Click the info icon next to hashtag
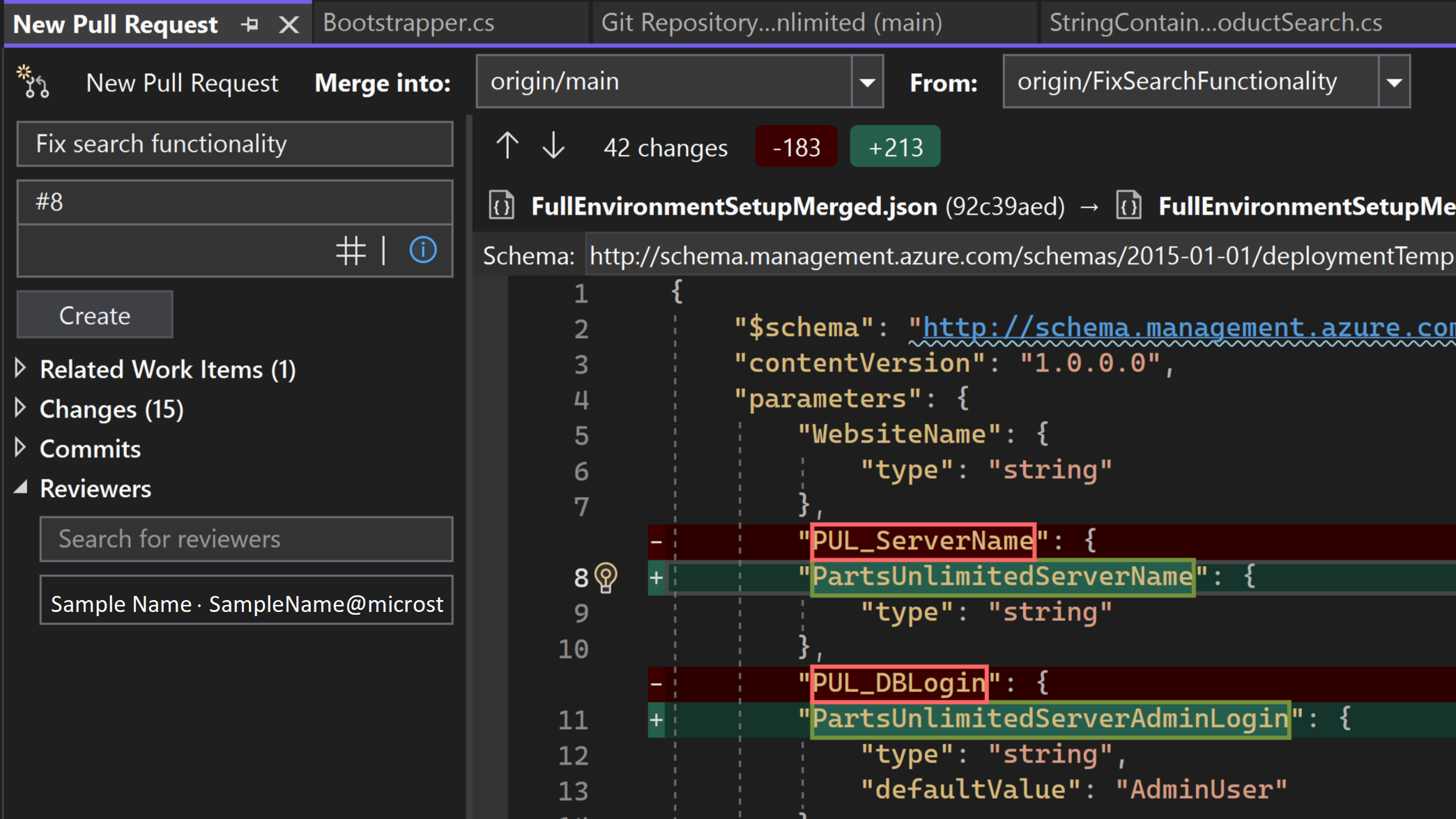 click(x=424, y=249)
